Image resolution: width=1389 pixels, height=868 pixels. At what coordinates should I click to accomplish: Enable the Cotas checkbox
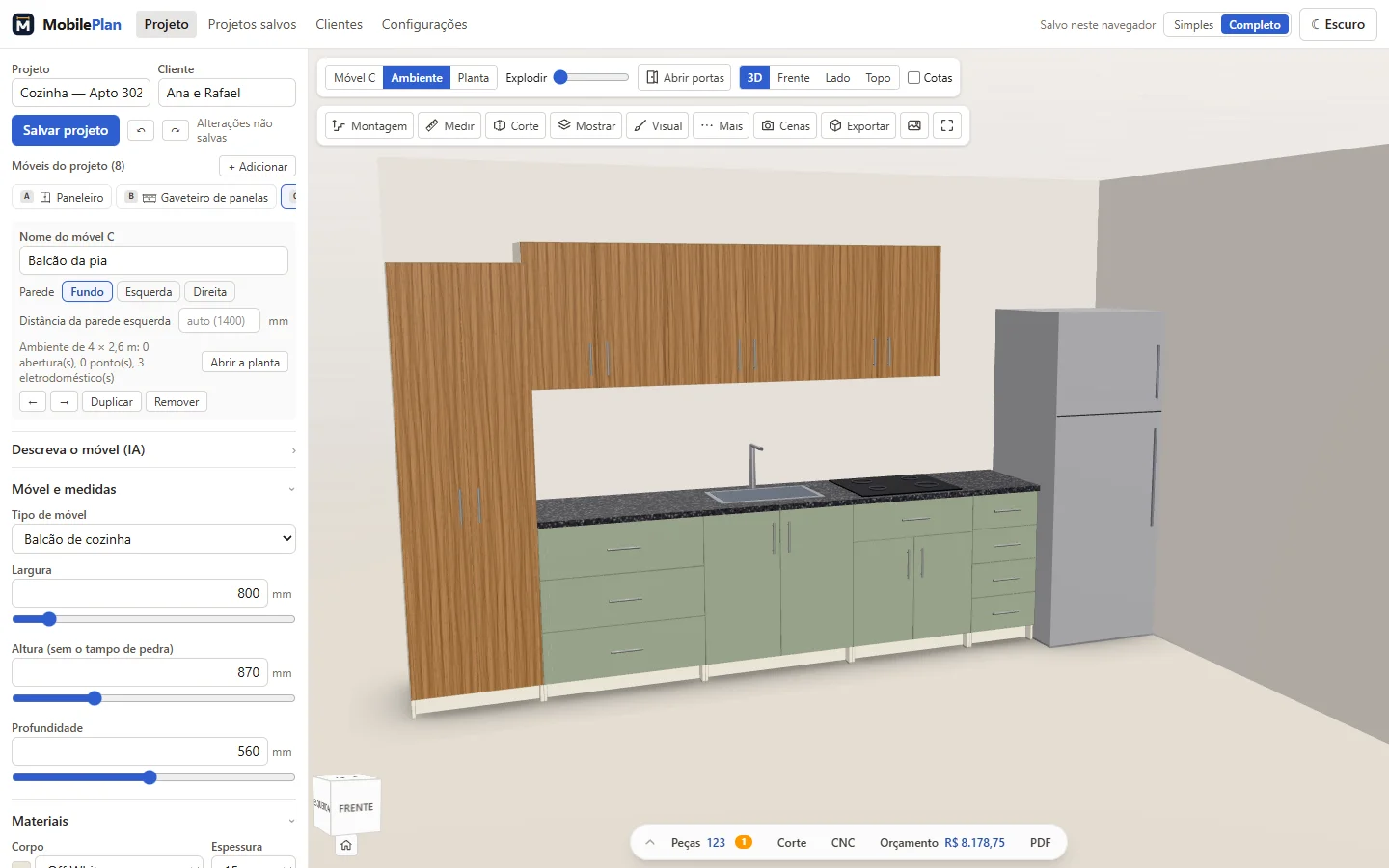(x=913, y=78)
